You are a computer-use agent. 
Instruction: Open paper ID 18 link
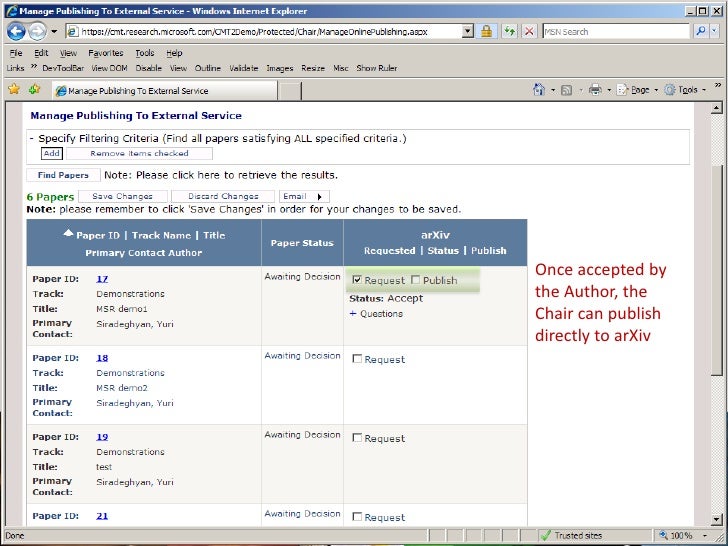click(102, 358)
